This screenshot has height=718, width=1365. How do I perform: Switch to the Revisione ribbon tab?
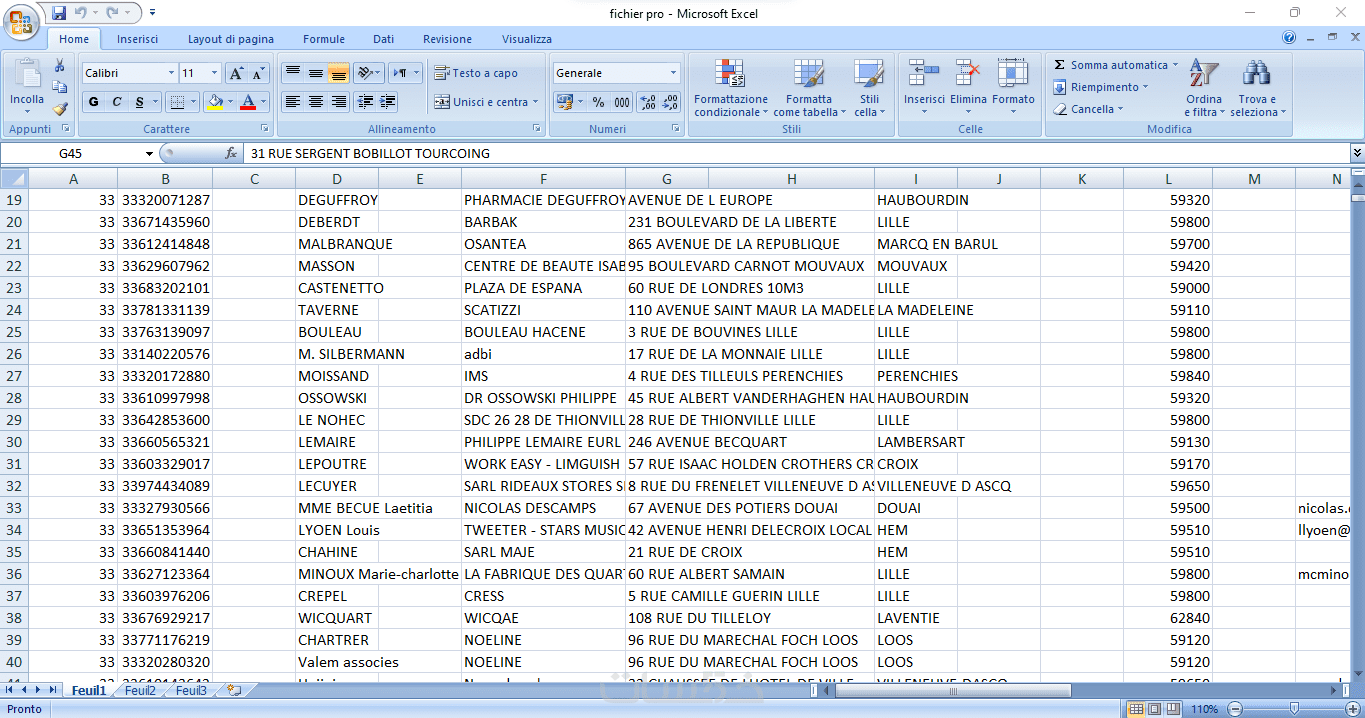point(447,39)
